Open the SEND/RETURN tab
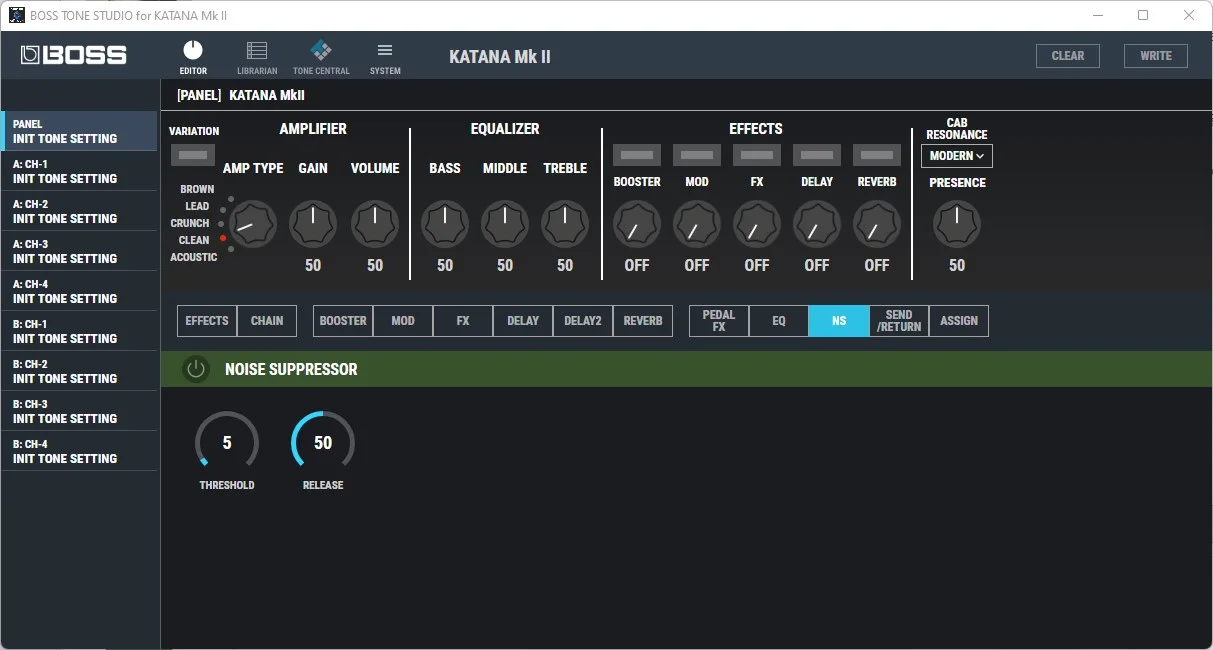Image resolution: width=1213 pixels, height=650 pixels. [x=898, y=321]
